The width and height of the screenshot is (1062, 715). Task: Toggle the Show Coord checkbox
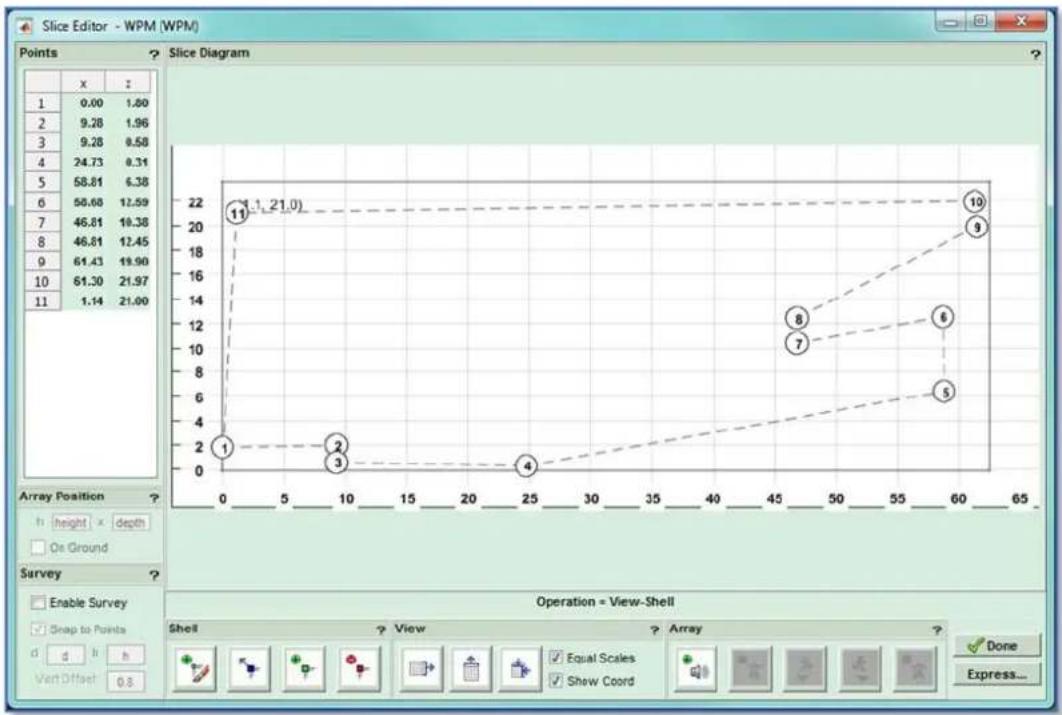[556, 680]
